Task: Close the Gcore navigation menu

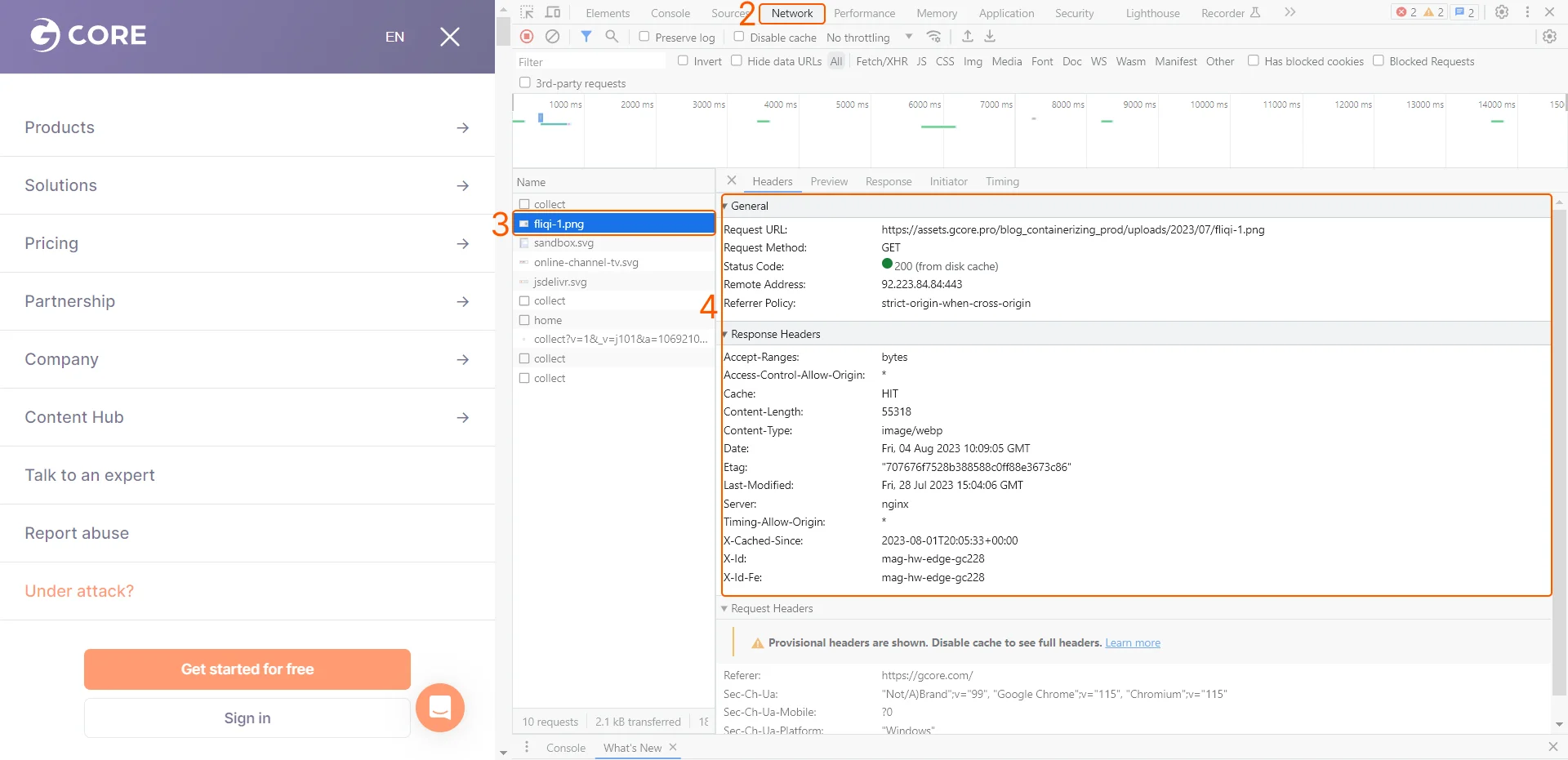Action: pyautogui.click(x=450, y=37)
